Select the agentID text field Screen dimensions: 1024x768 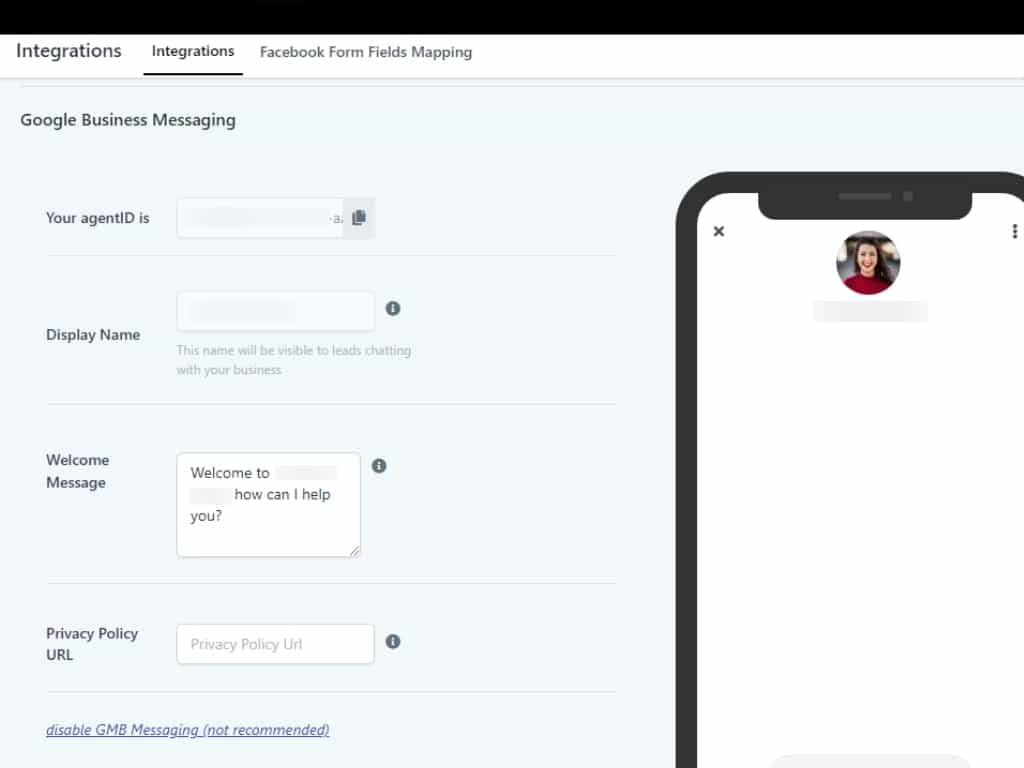point(260,218)
